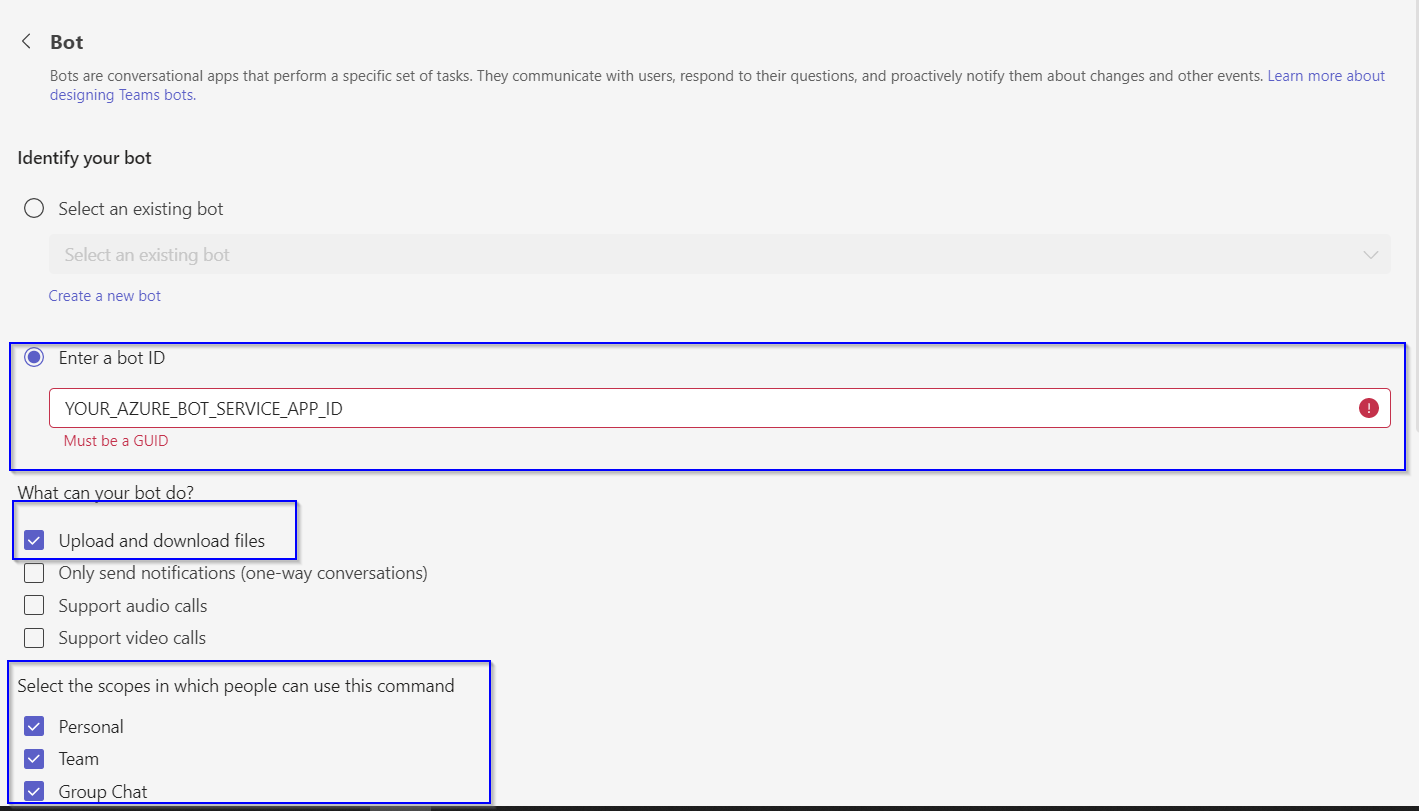
Task: Click the 'Bot' page title
Action: click(x=67, y=42)
